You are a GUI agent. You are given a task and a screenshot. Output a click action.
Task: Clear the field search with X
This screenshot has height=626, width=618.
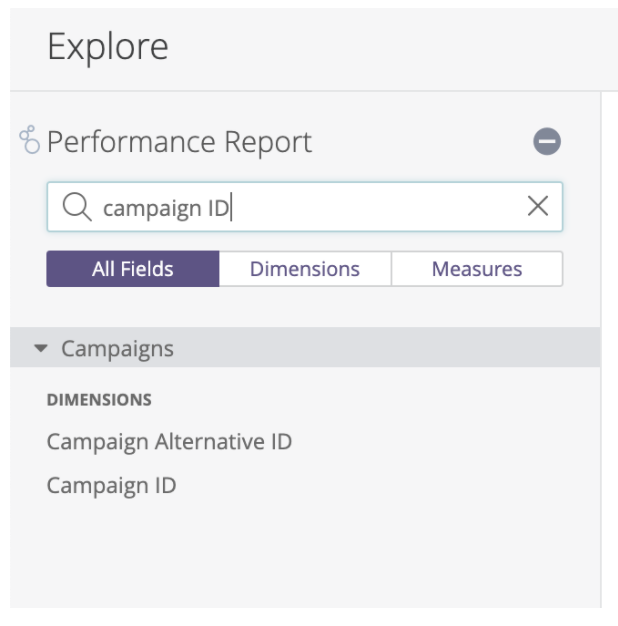[x=537, y=207]
